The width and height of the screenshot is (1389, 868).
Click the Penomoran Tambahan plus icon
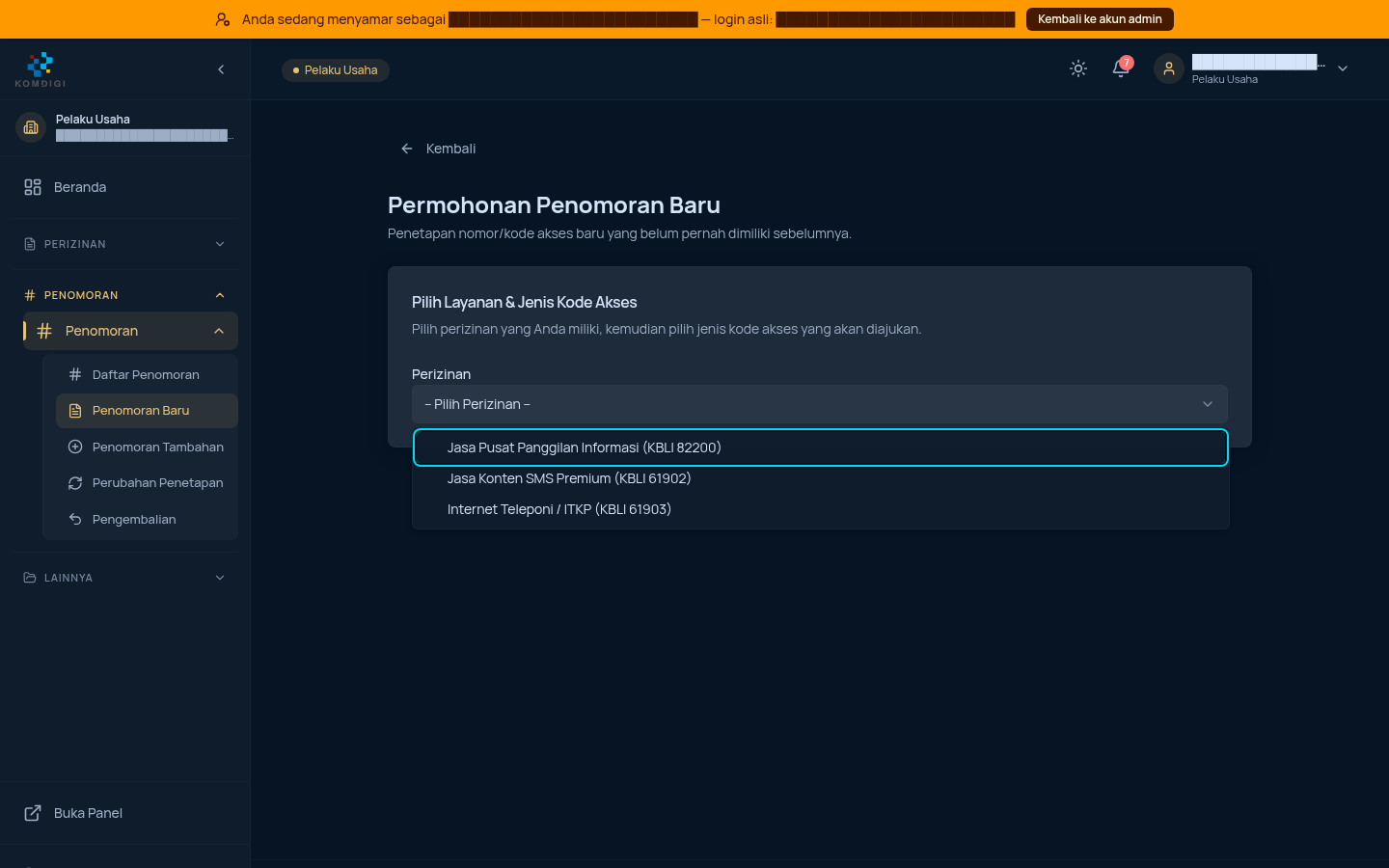pos(75,447)
